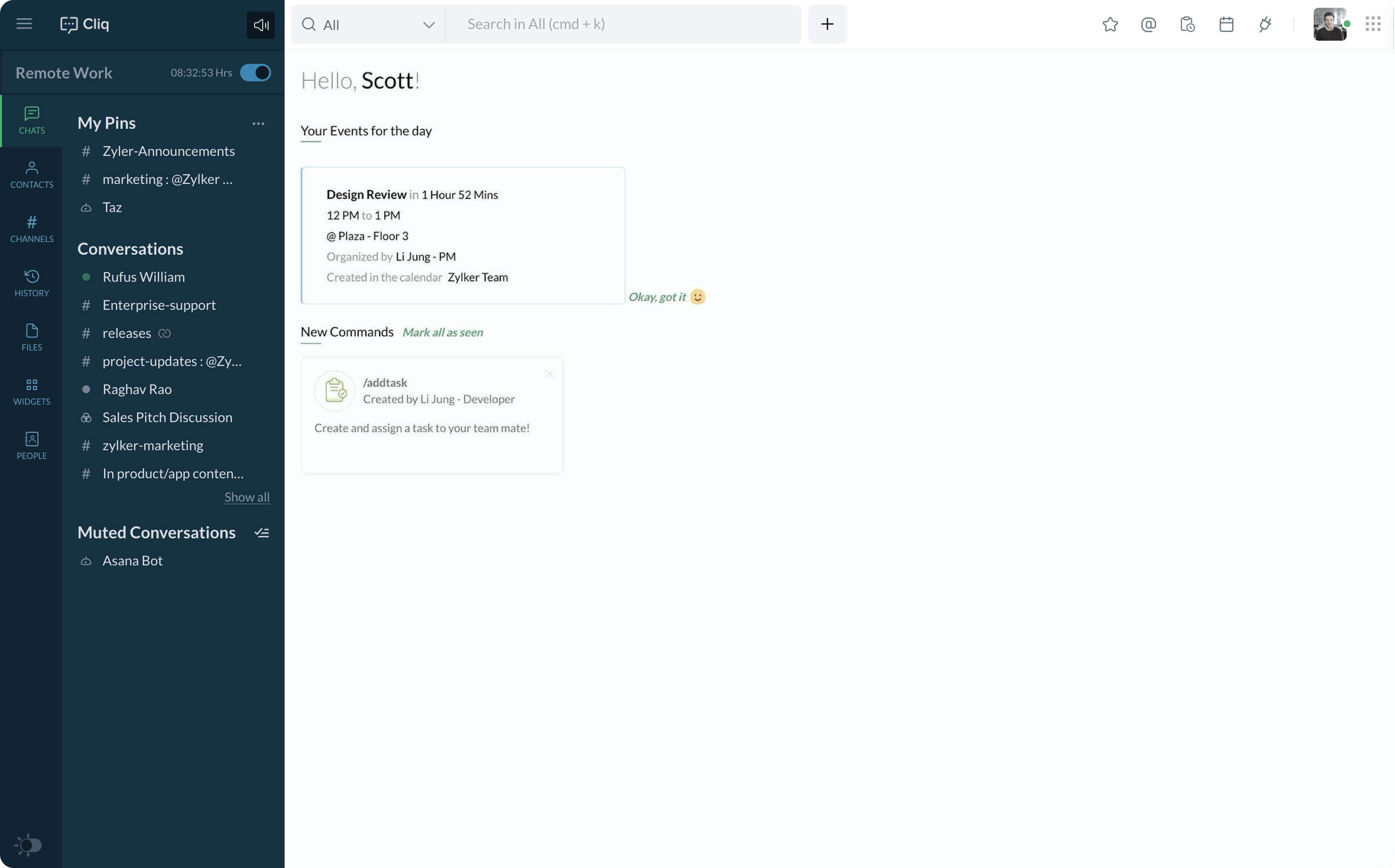The image size is (1395, 868).
Task: Click the search input field
Action: pos(622,23)
